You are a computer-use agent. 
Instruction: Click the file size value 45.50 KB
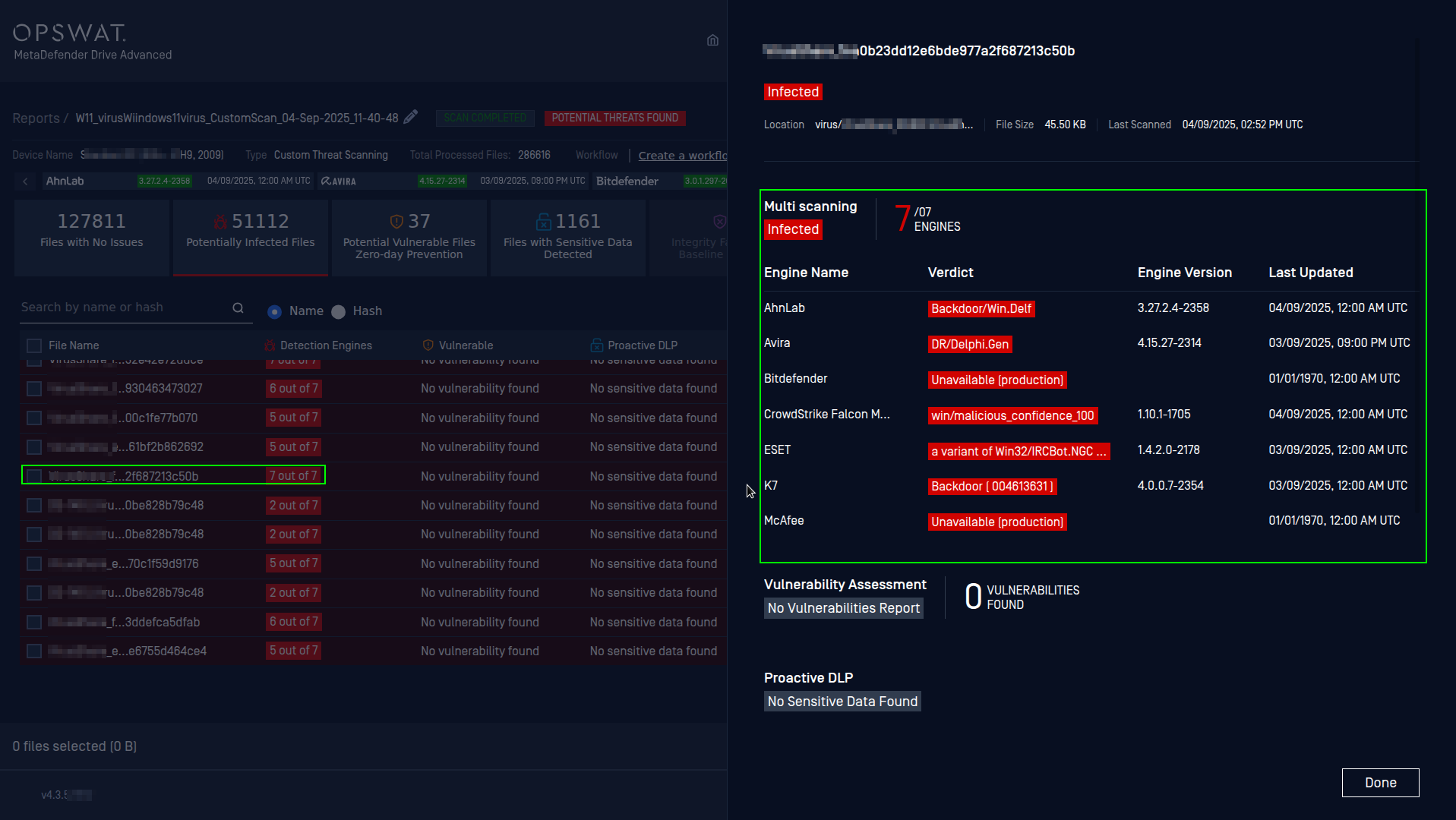coord(1065,125)
